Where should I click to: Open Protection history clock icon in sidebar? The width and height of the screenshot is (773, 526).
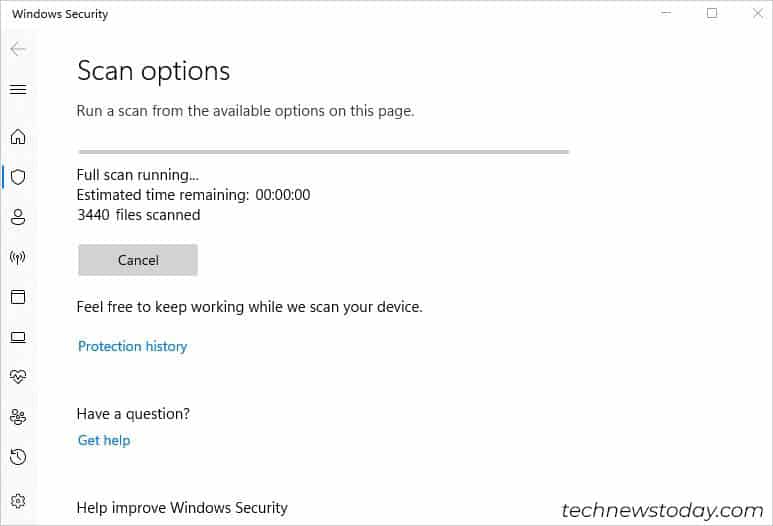click(18, 457)
